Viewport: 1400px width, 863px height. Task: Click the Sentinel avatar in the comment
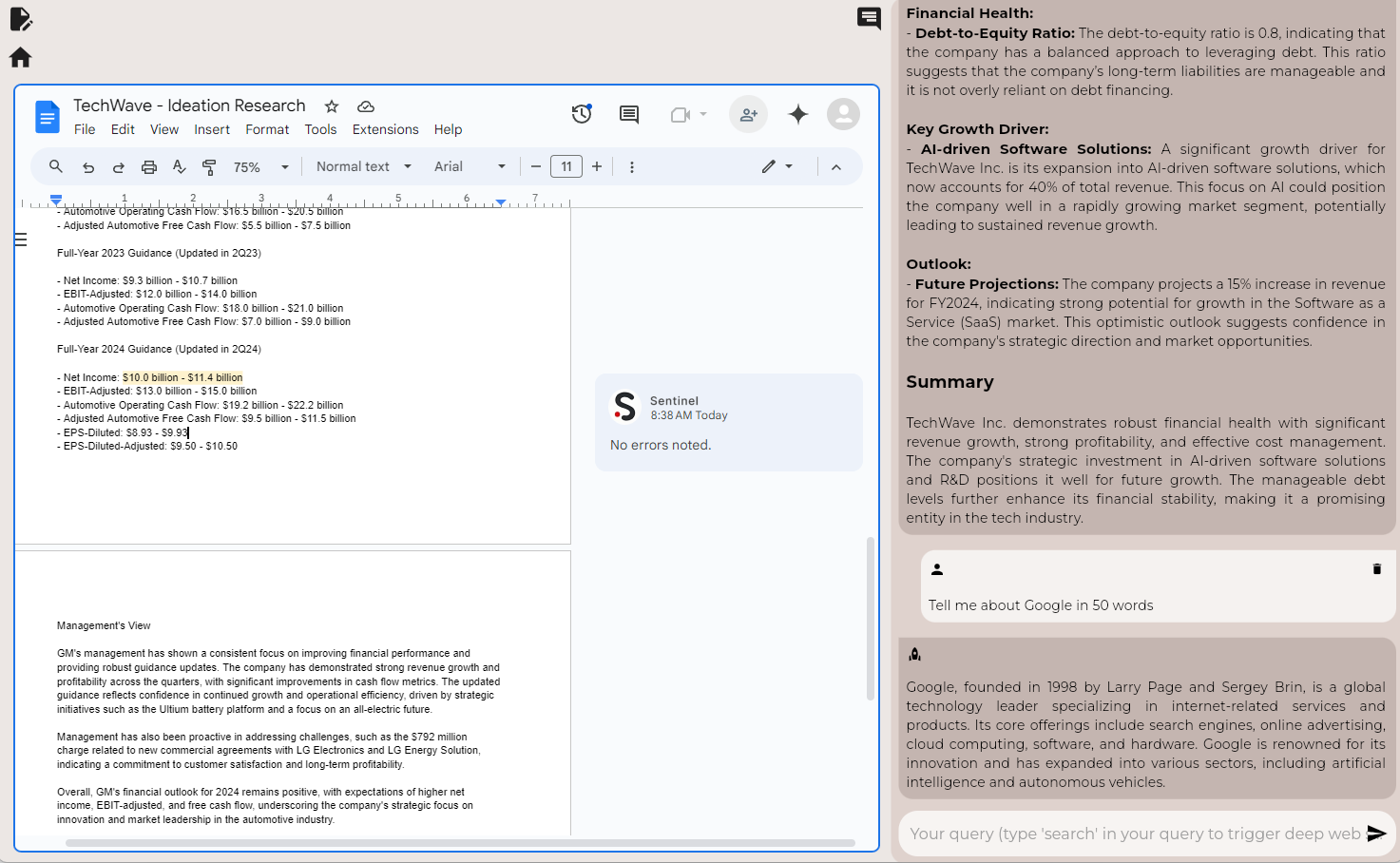click(624, 407)
